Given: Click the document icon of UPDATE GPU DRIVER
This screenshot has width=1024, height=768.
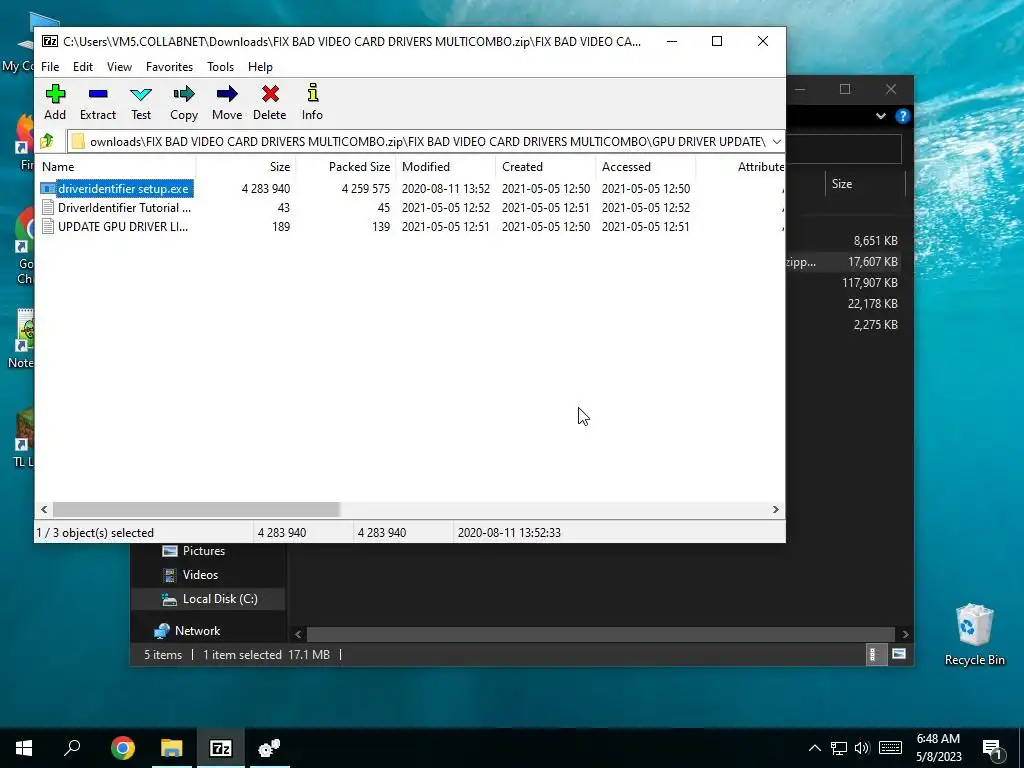Looking at the screenshot, I should (48, 227).
